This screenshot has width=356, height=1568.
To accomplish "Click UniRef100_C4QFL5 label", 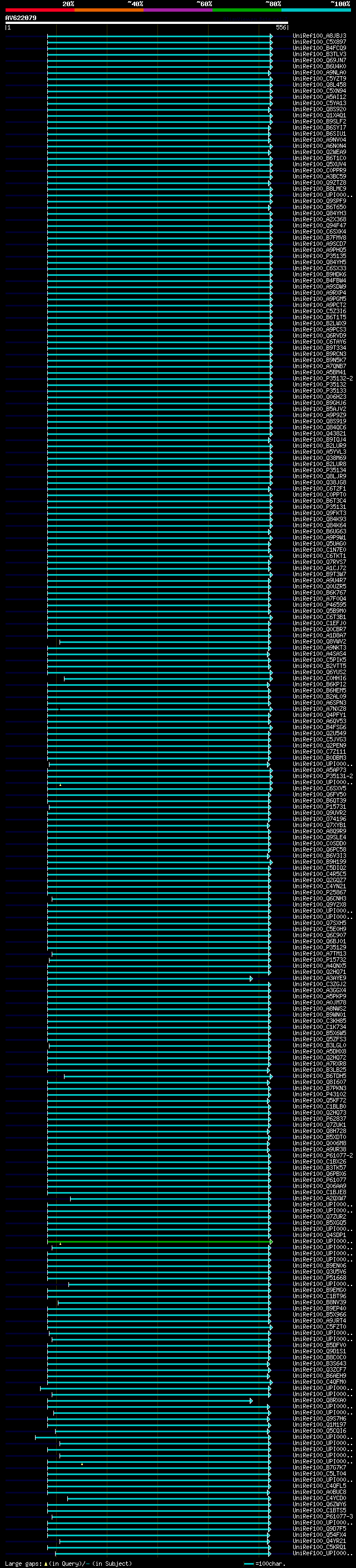I will 319,1486.
